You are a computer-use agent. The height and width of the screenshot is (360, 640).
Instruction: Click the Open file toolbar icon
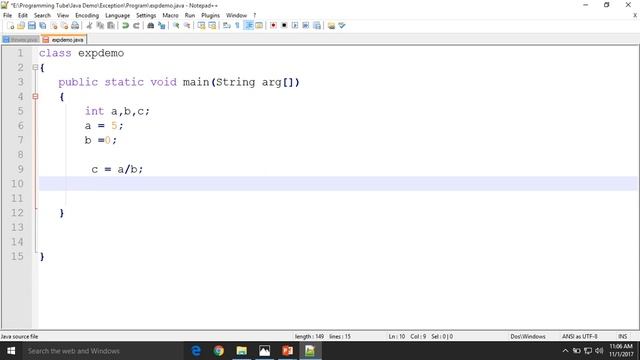point(21,26)
